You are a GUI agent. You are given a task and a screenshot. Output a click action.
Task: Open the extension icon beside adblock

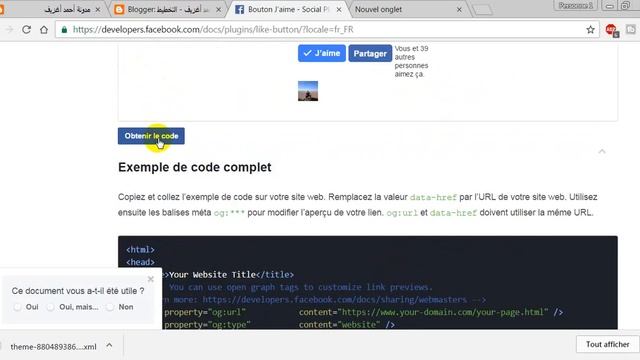tap(631, 29)
